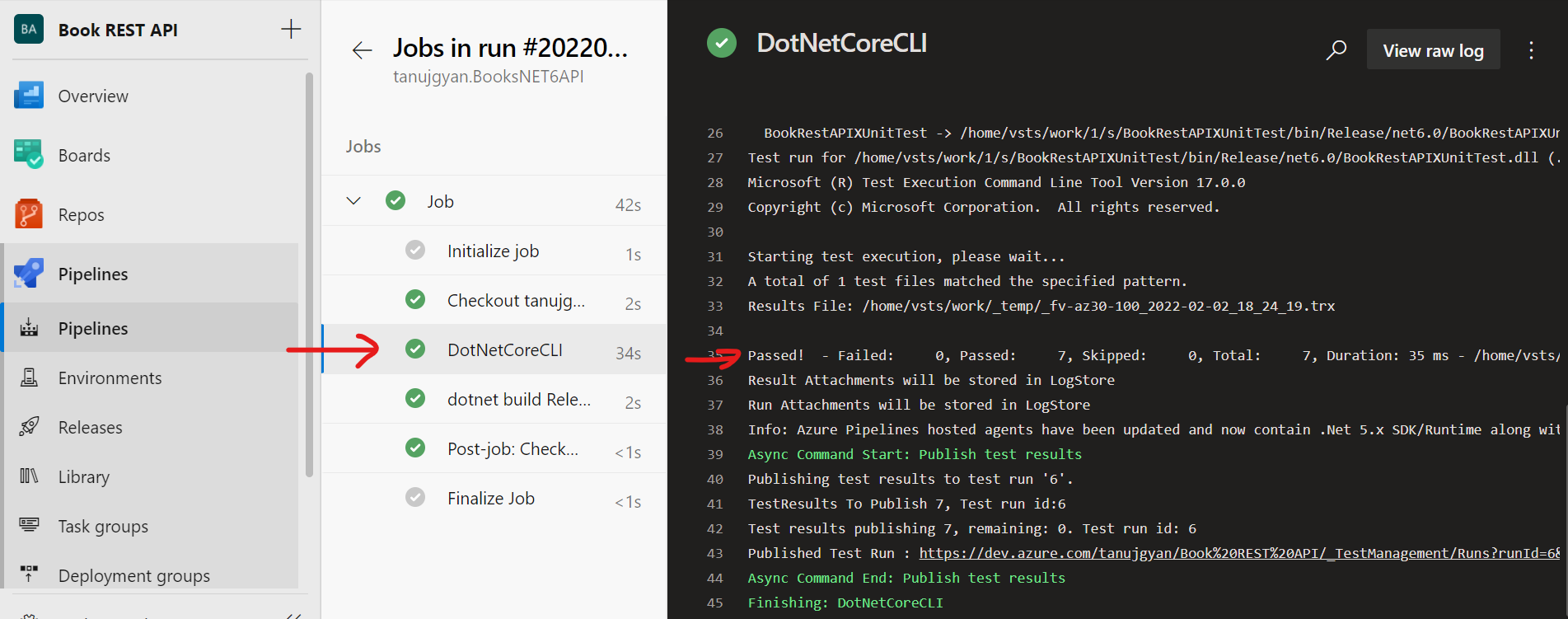Click Job row green success icon
1568x619 pixels.
click(x=396, y=200)
